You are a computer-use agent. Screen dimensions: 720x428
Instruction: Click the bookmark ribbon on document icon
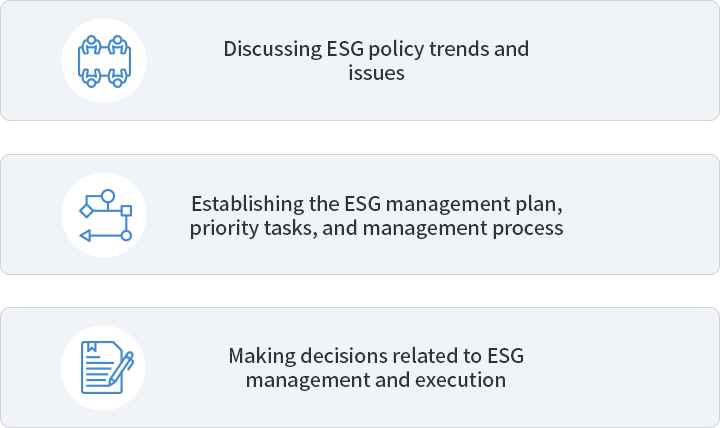91,348
